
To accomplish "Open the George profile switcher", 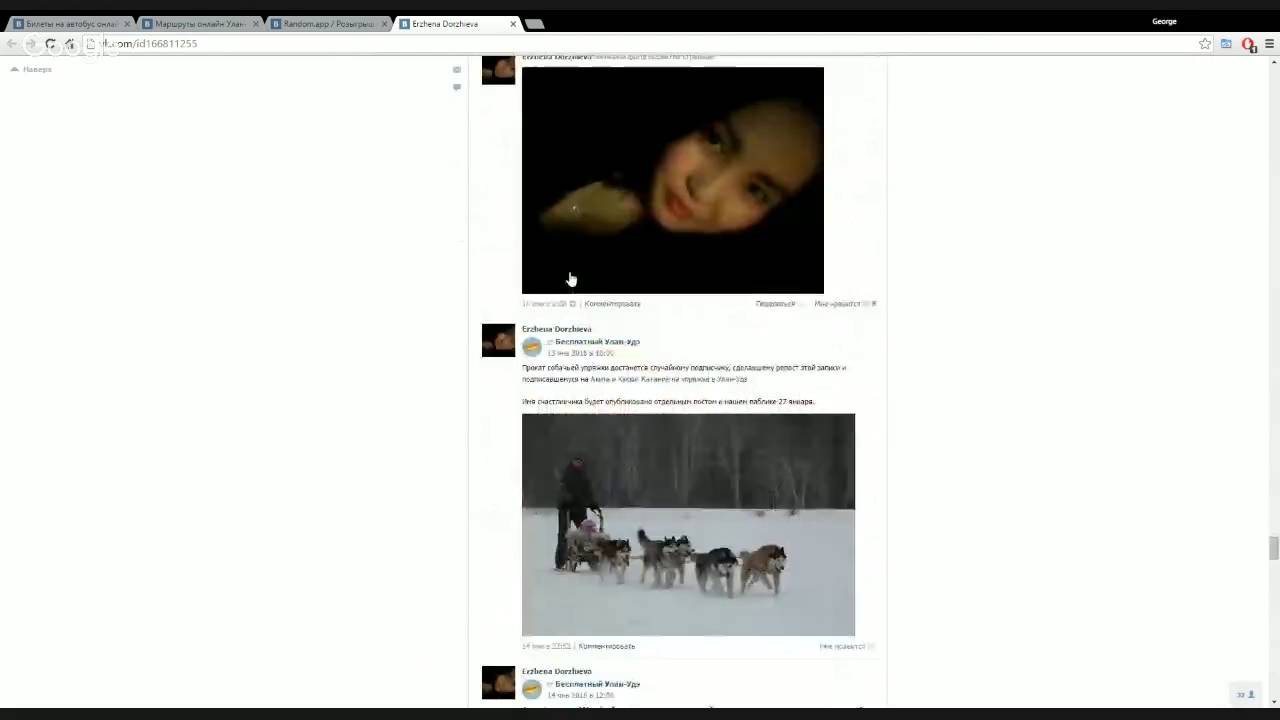I will (x=1164, y=21).
